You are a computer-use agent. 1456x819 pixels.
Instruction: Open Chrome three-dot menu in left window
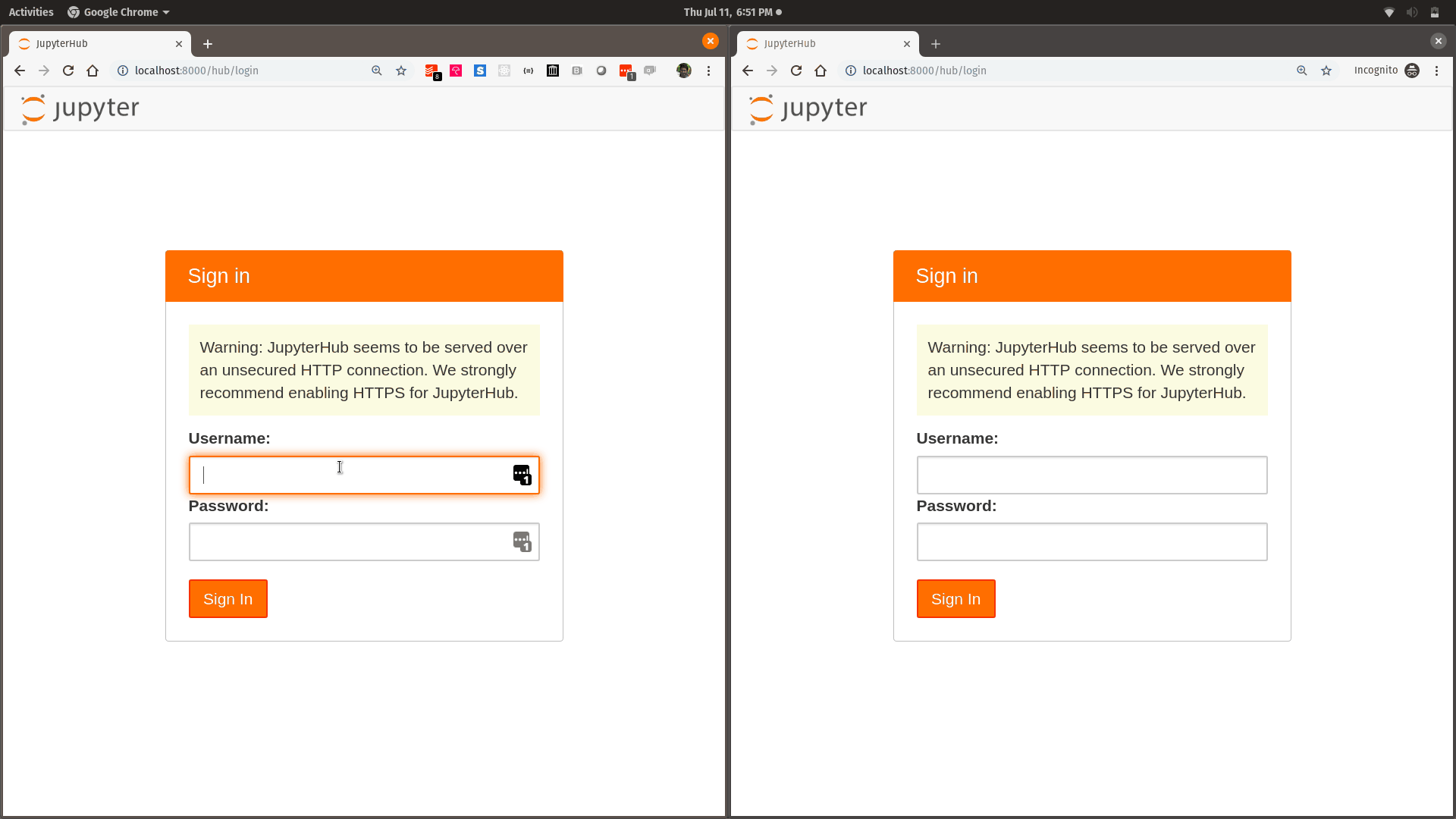tap(709, 71)
